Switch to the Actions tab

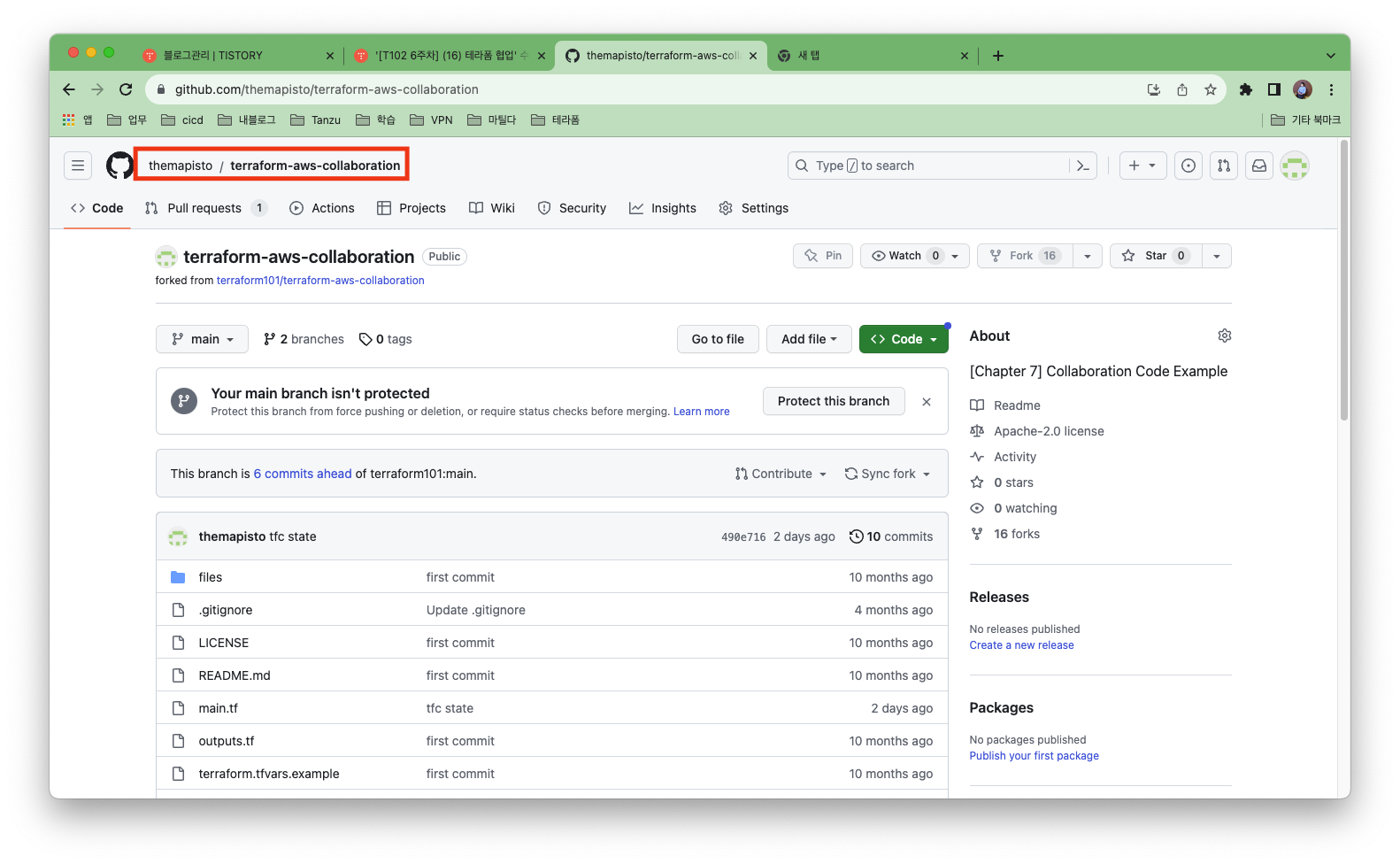point(322,208)
